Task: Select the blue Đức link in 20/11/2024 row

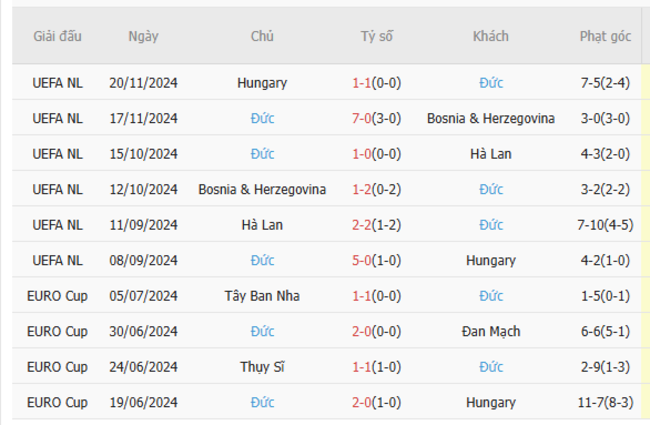Action: (491, 82)
